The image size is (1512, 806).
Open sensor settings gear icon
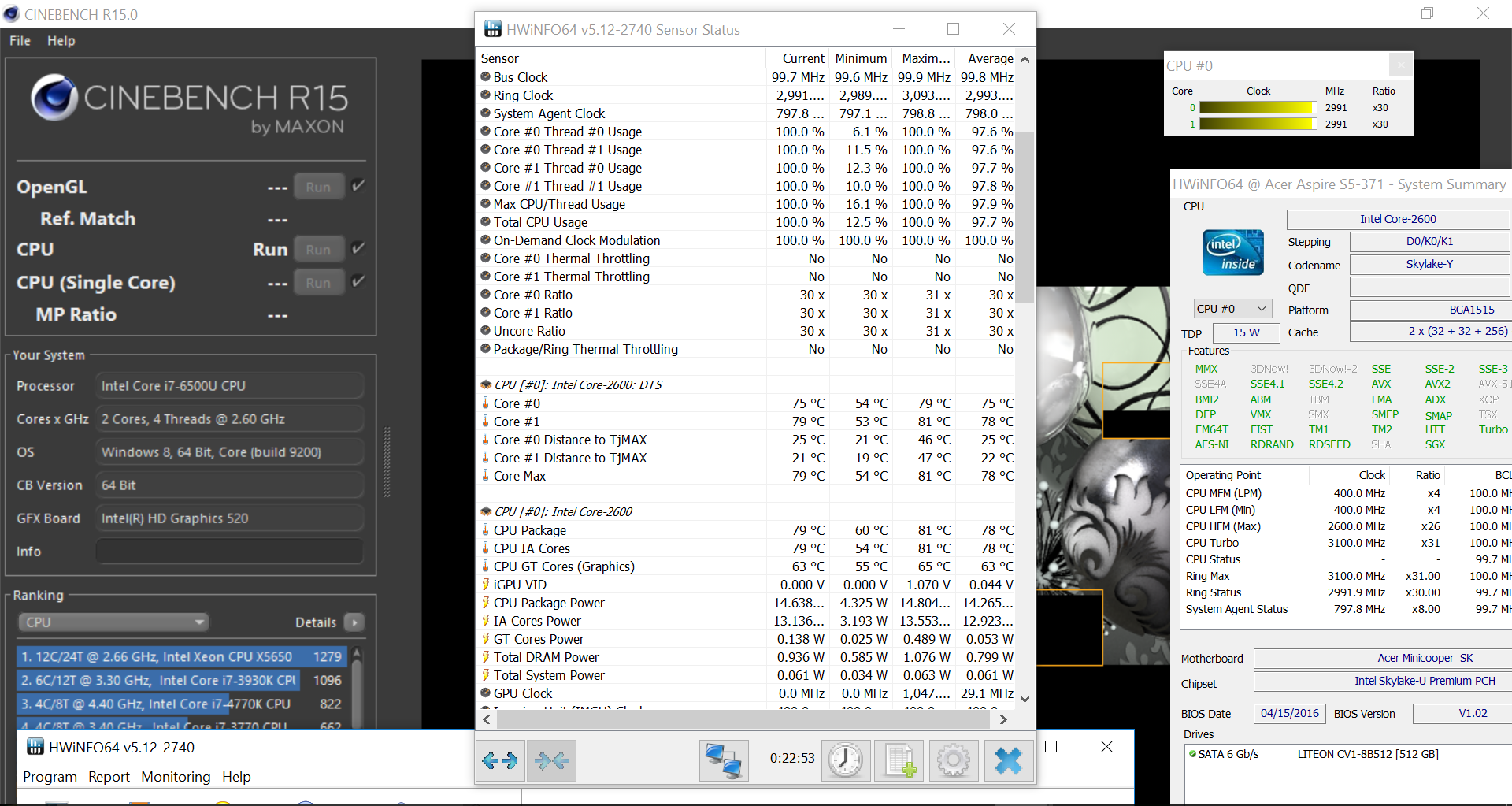point(953,760)
